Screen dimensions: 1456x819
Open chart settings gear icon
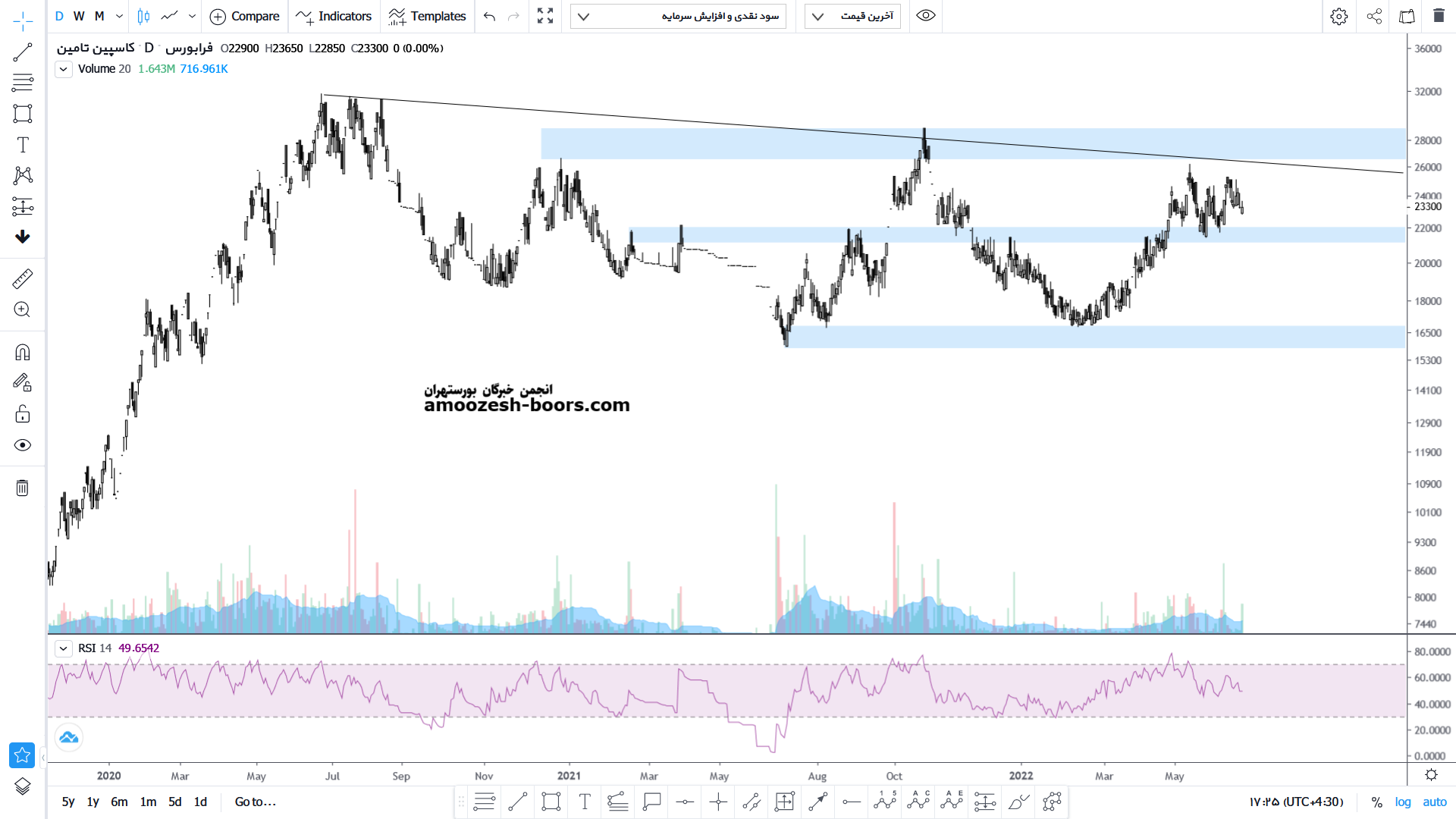coord(1339,16)
